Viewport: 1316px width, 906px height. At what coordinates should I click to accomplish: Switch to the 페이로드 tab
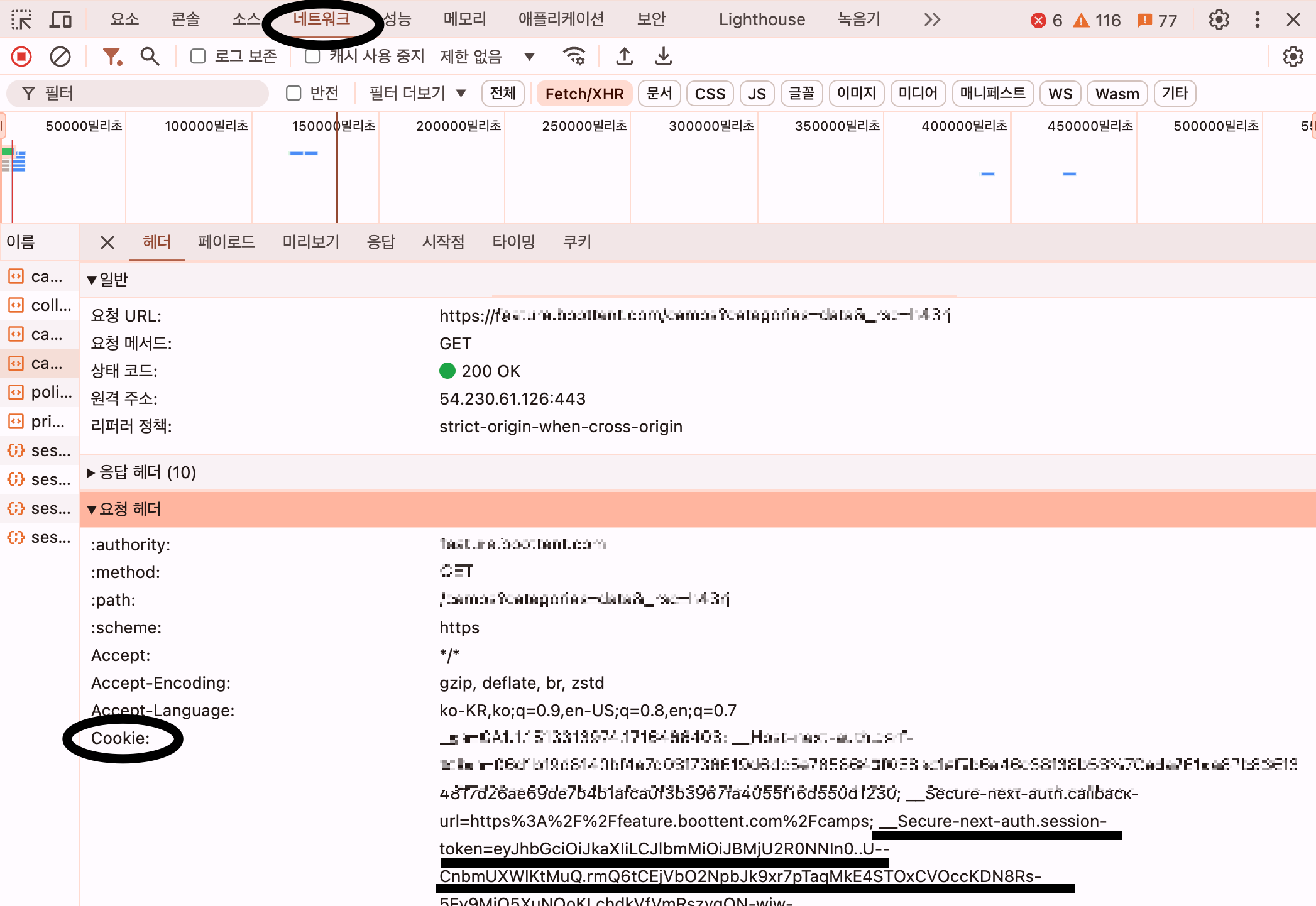[x=226, y=242]
